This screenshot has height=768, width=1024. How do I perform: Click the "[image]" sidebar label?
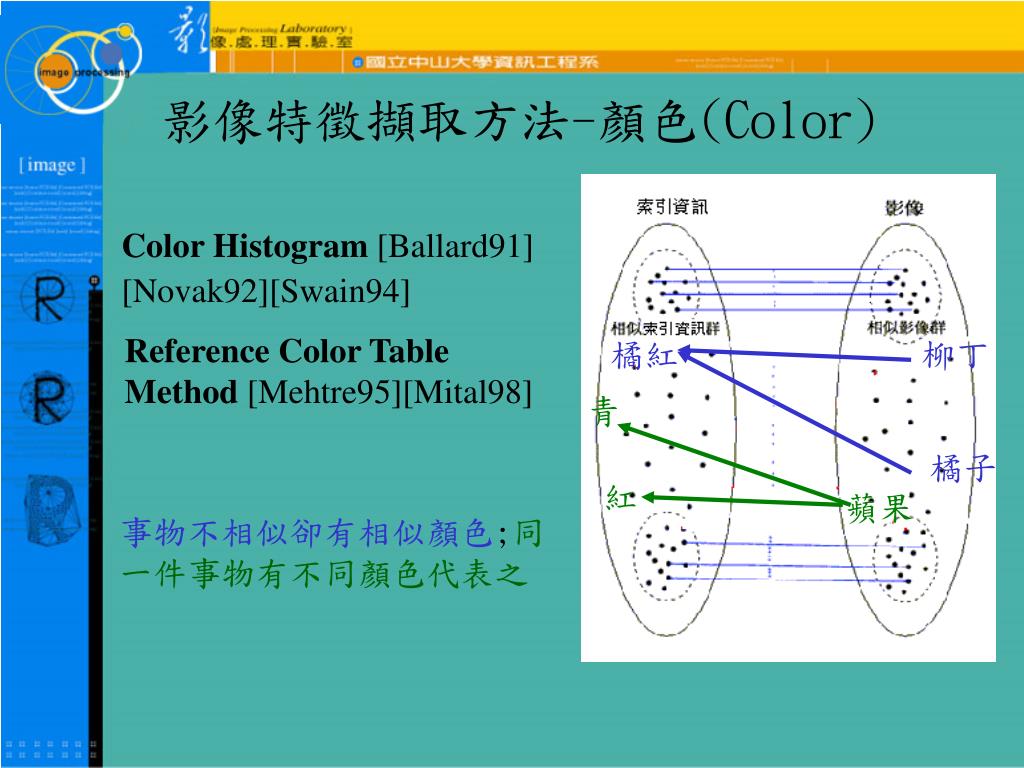pos(52,165)
